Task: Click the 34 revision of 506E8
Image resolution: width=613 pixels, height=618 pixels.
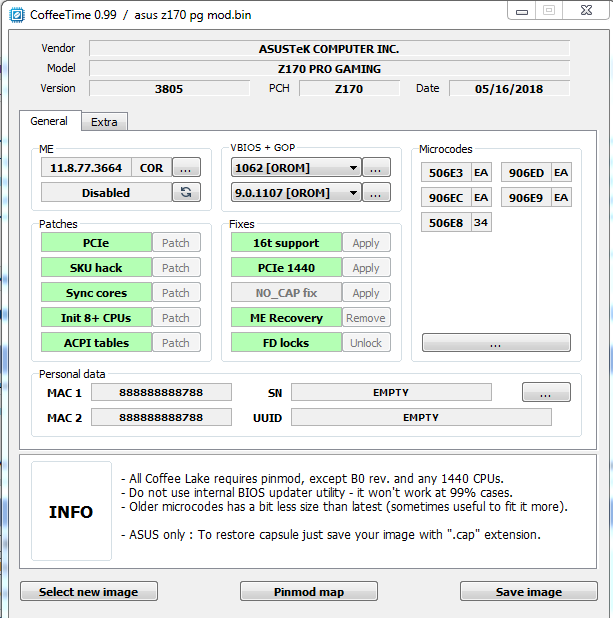Action: click(481, 223)
